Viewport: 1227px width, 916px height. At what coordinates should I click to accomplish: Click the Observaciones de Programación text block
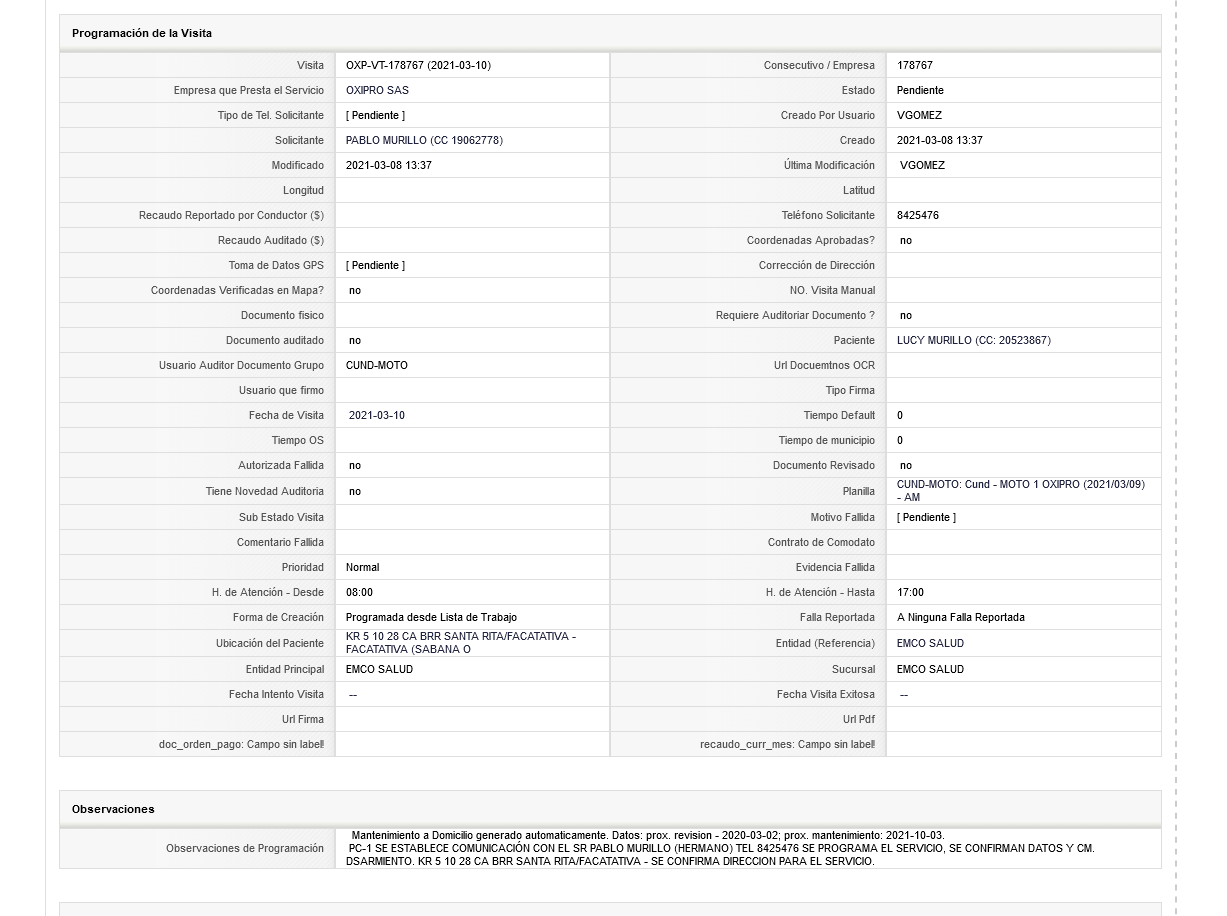721,848
